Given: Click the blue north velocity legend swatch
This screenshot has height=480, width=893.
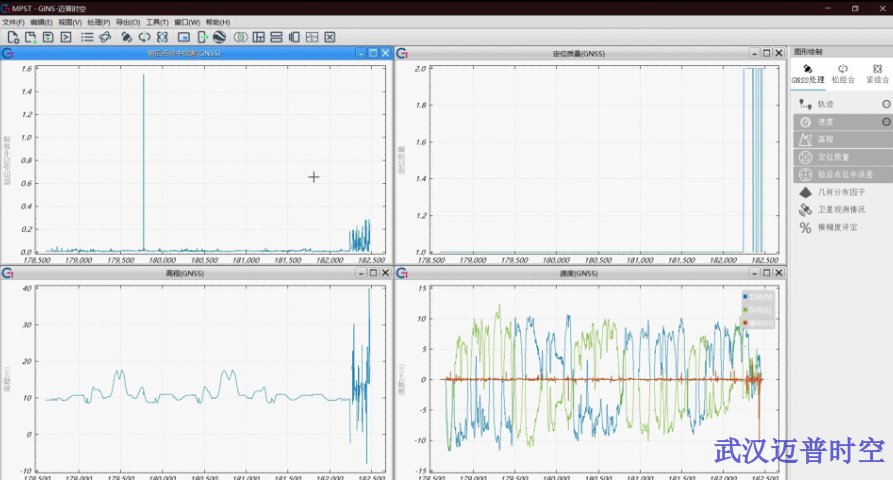Looking at the screenshot, I should click(745, 297).
